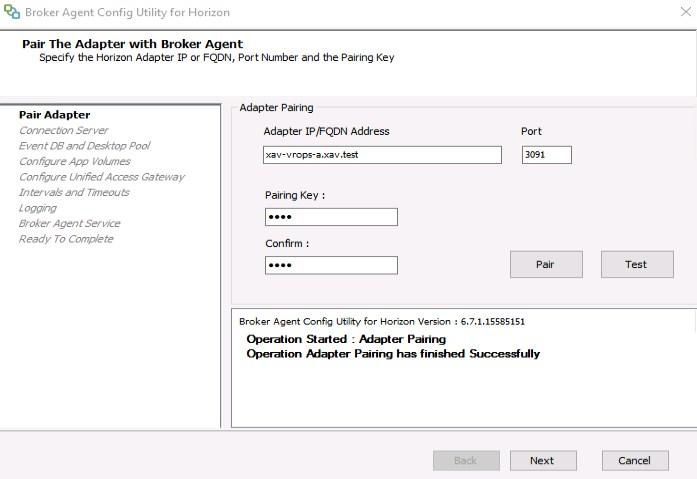Focus the Confirm pairing key field

(331, 265)
